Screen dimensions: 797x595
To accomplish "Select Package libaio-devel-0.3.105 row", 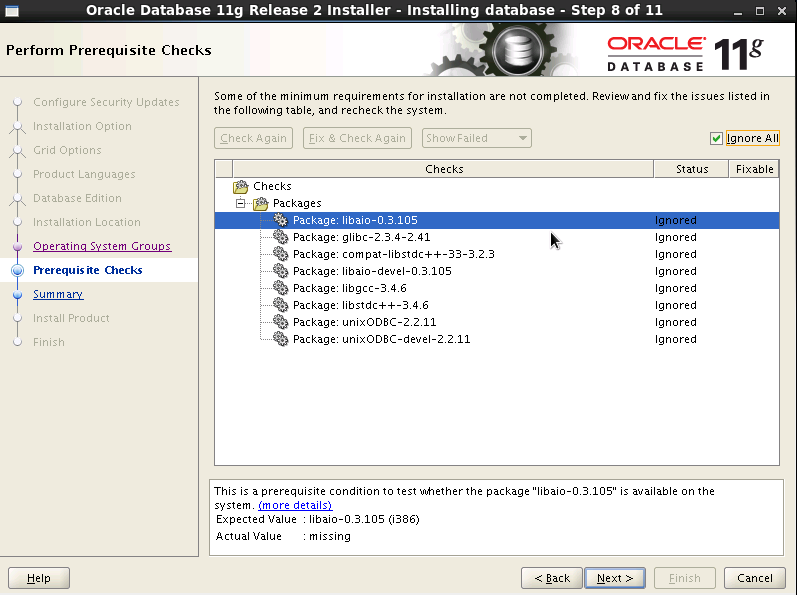I will tap(497, 271).
